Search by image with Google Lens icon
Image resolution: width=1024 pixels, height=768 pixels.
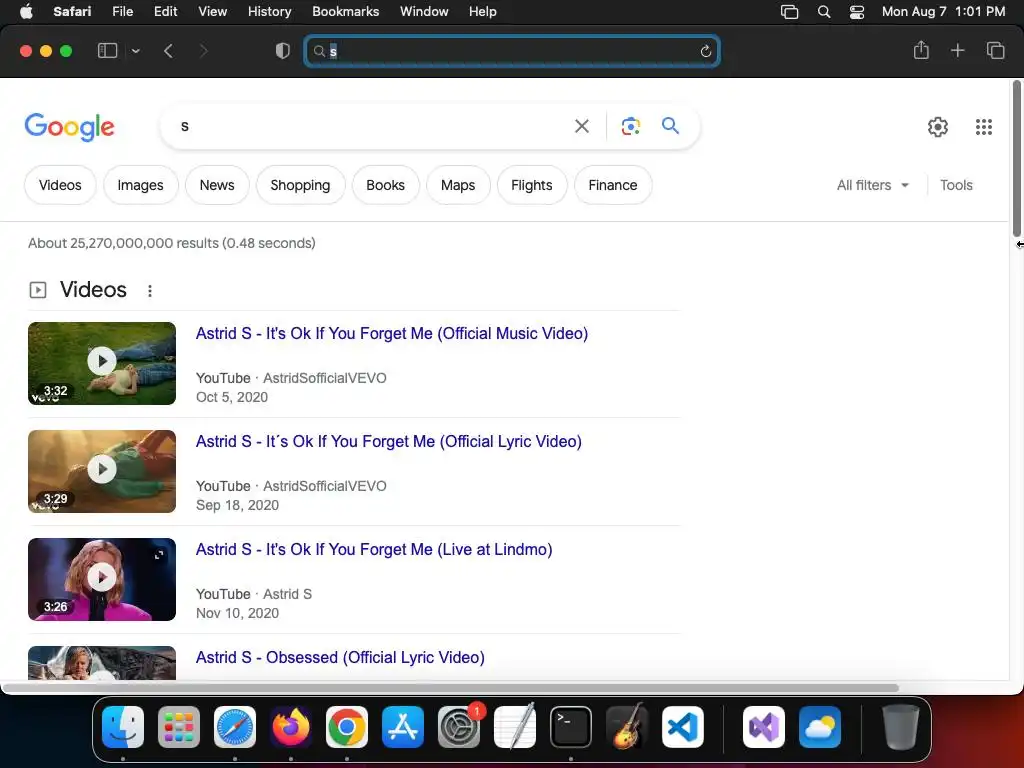pos(630,126)
